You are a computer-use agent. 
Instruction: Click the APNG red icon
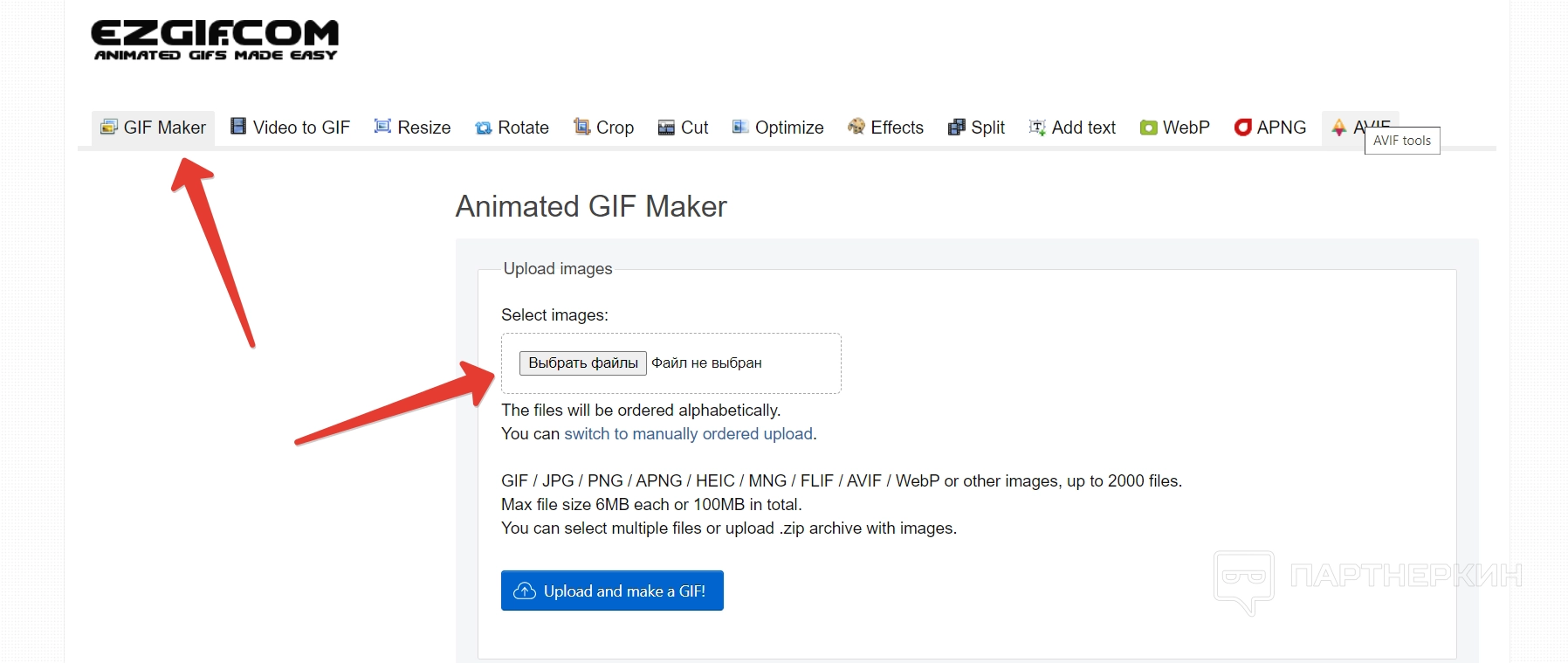1242,128
